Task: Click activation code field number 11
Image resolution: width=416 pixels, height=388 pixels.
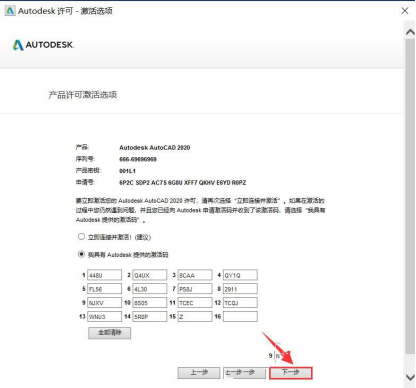Action: [x=195, y=302]
